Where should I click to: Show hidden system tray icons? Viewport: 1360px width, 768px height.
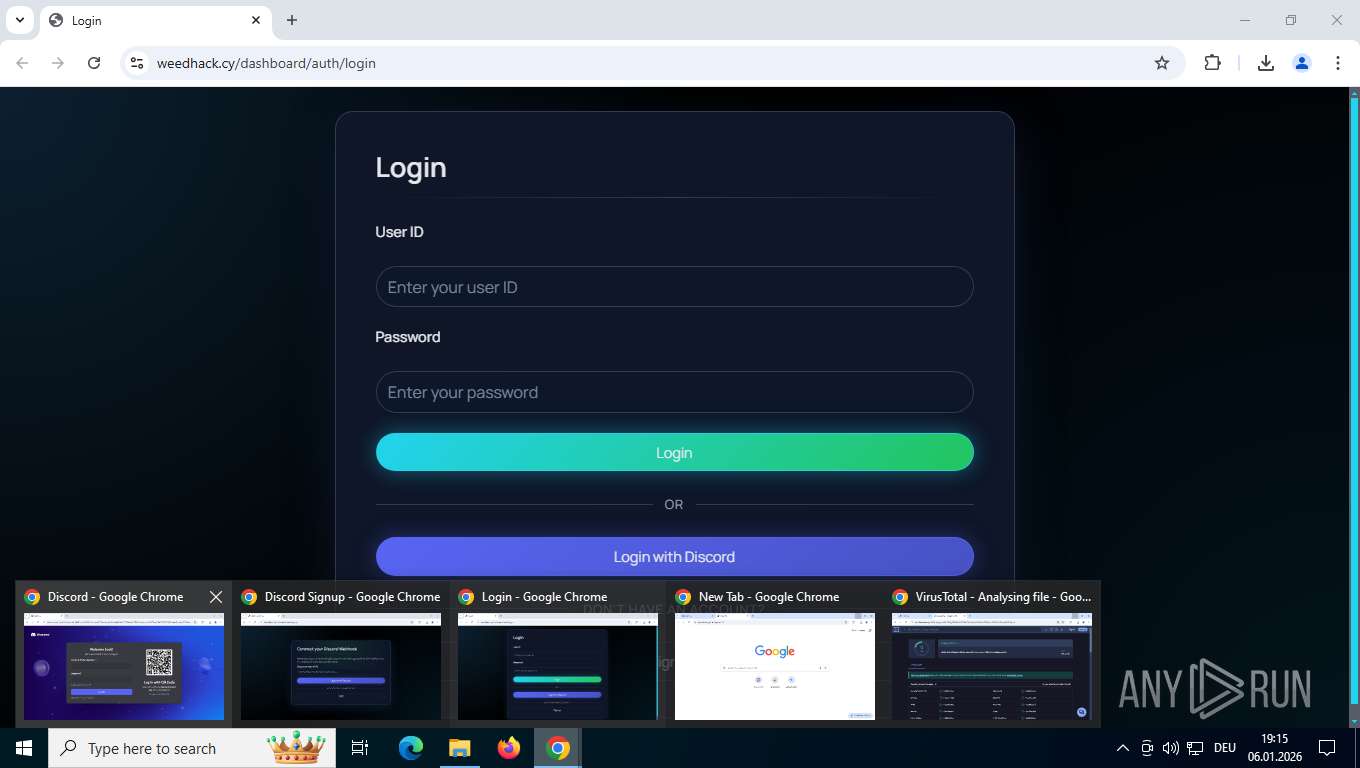point(1122,748)
